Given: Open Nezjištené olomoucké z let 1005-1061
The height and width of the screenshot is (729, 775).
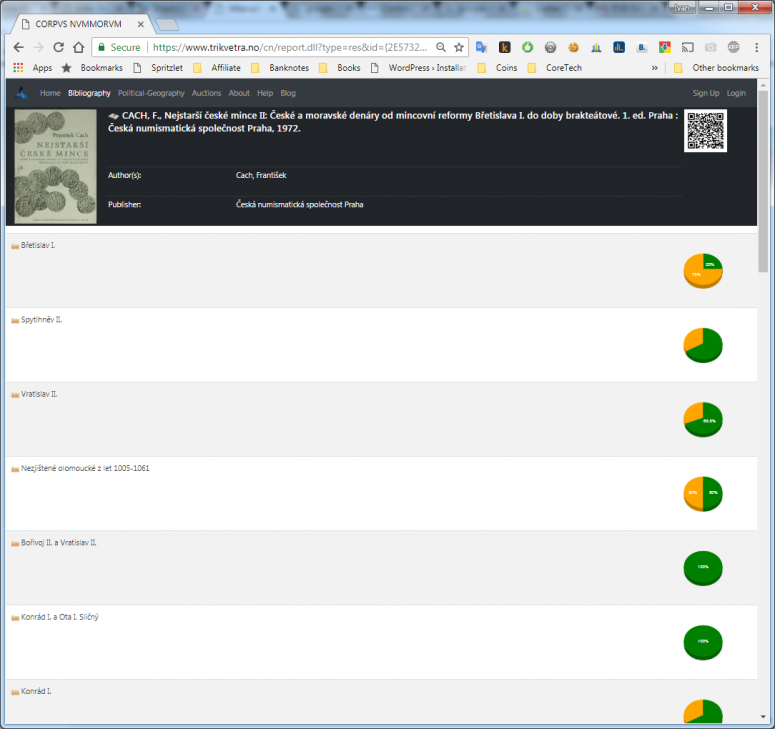Looking at the screenshot, I should [x=85, y=469].
